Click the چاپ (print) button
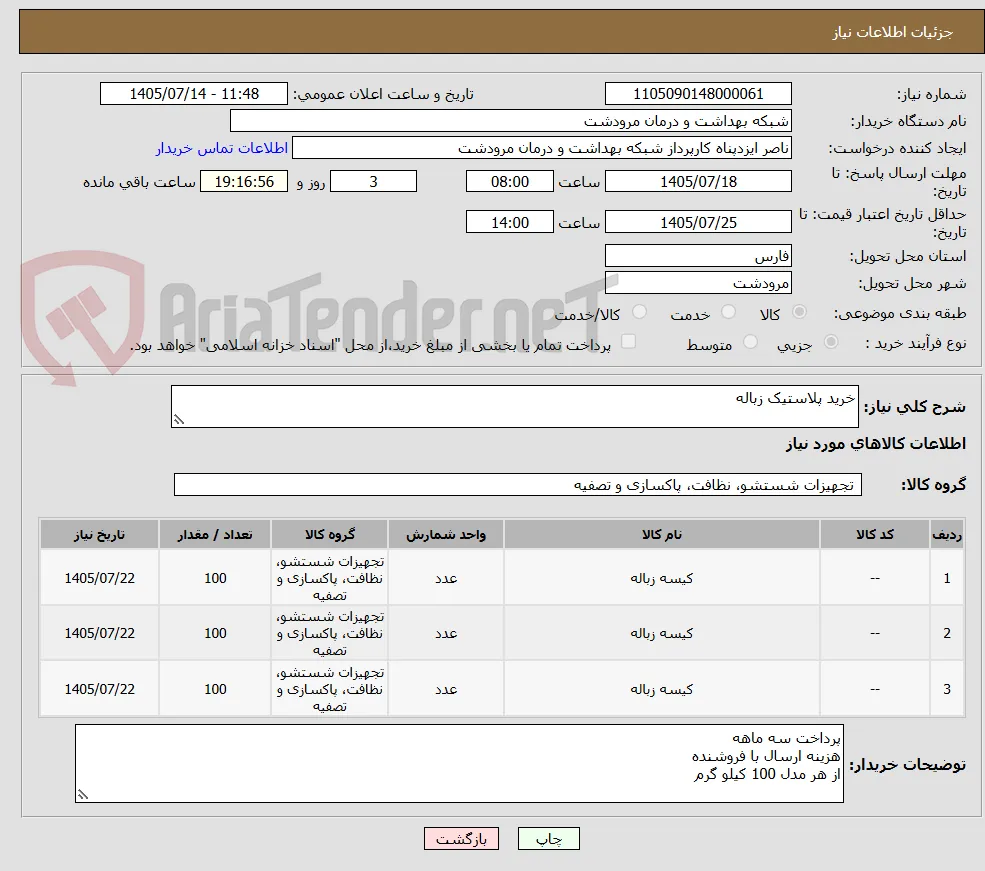 click(548, 838)
